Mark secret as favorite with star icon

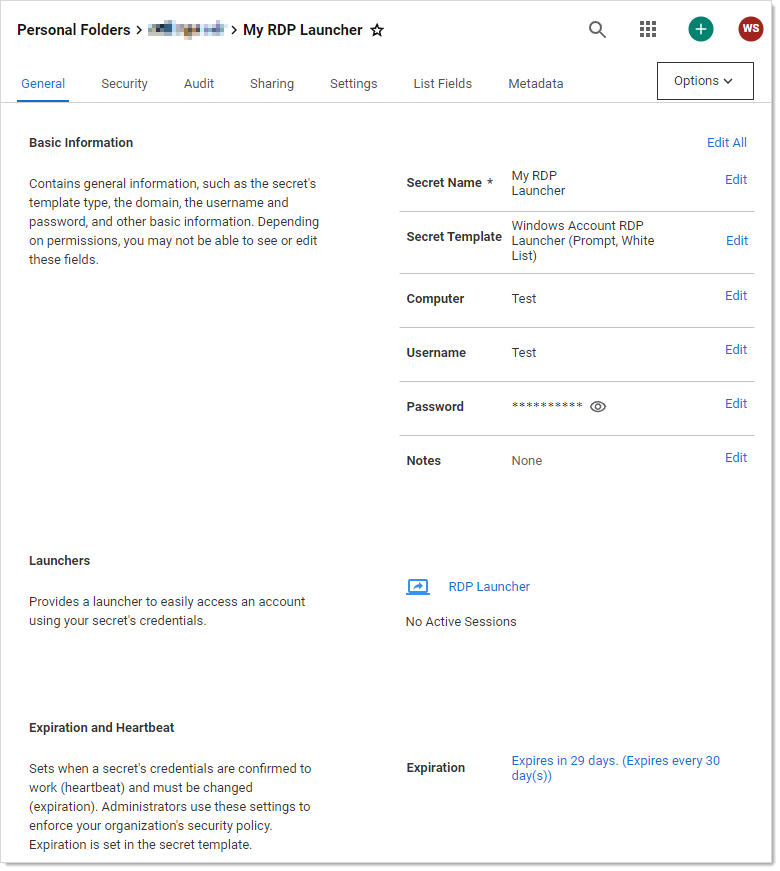(377, 31)
